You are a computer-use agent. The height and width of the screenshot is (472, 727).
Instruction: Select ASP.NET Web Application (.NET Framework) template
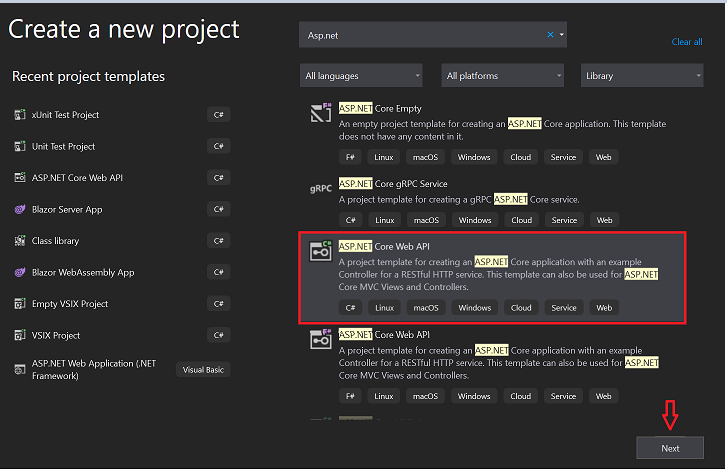pos(121,370)
